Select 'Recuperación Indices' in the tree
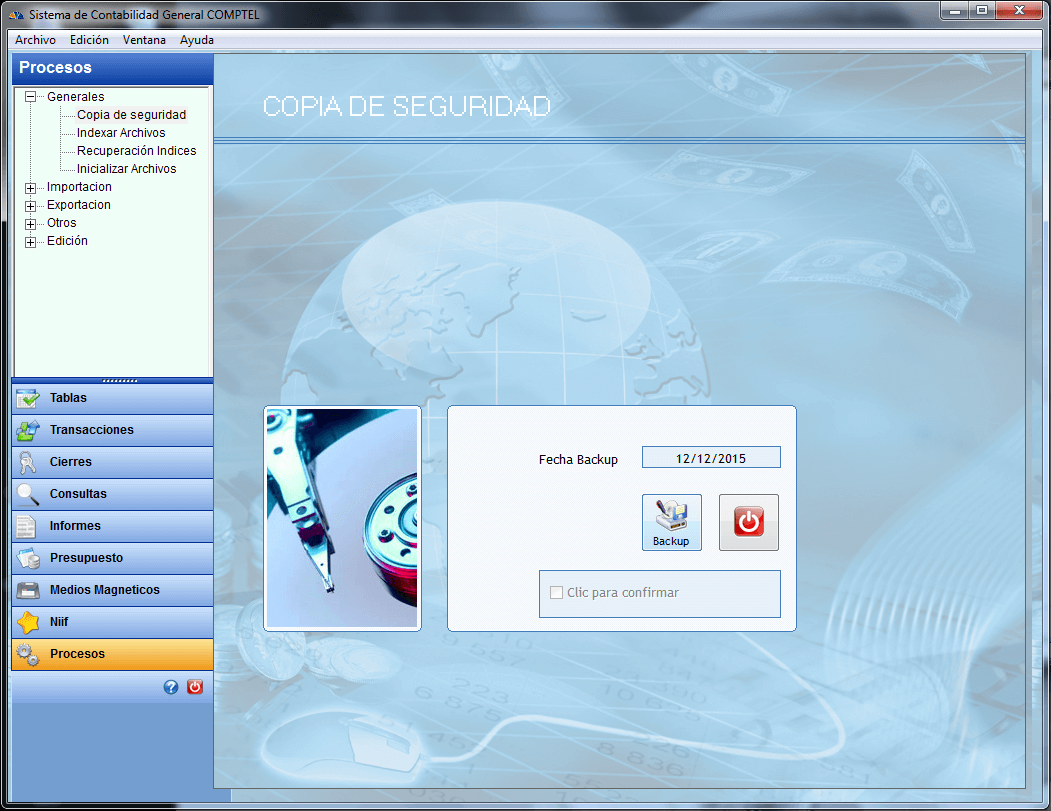1051x811 pixels. coord(137,151)
